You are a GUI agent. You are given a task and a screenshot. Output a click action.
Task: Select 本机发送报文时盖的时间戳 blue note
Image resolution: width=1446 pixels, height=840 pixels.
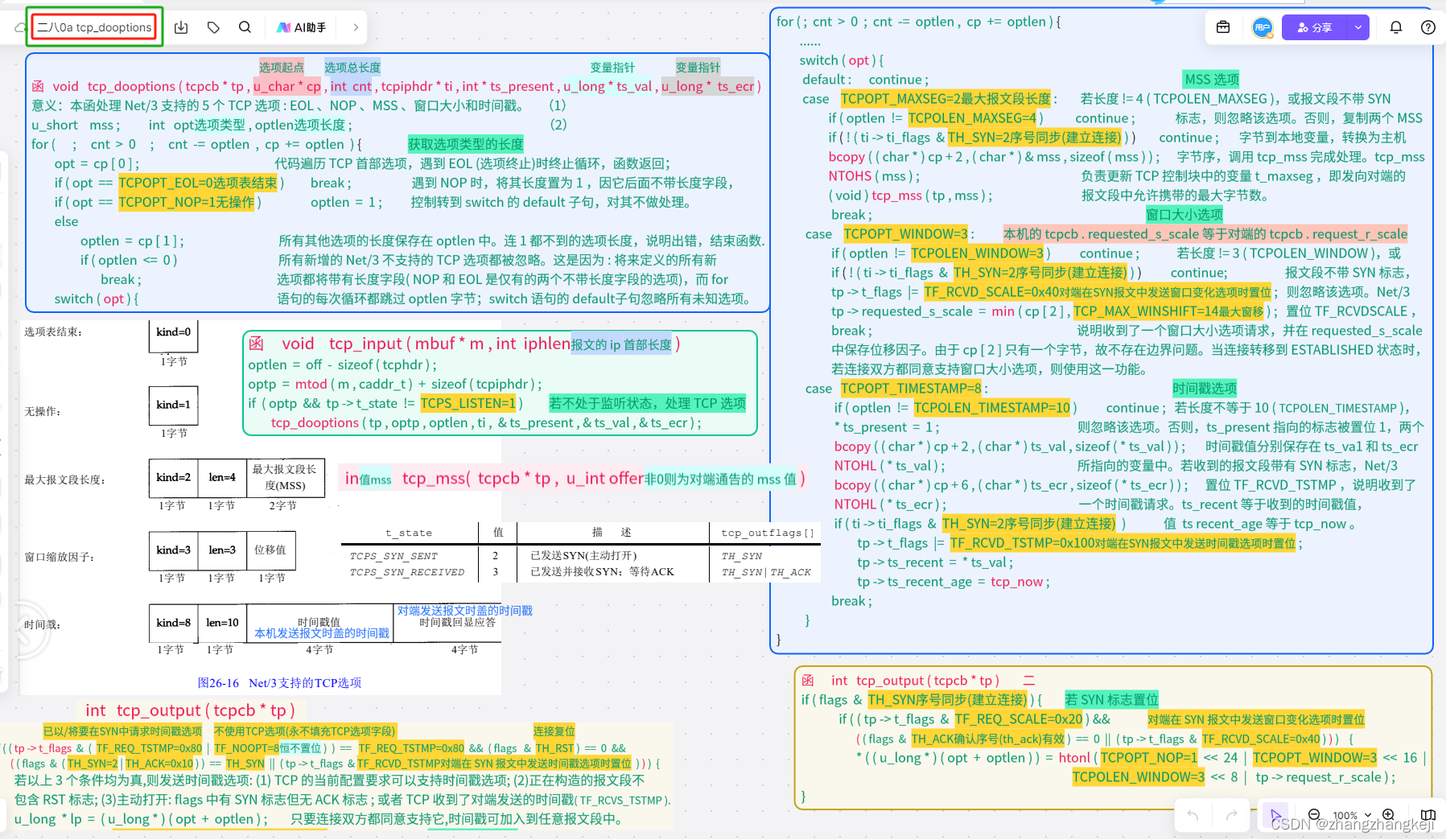[322, 633]
